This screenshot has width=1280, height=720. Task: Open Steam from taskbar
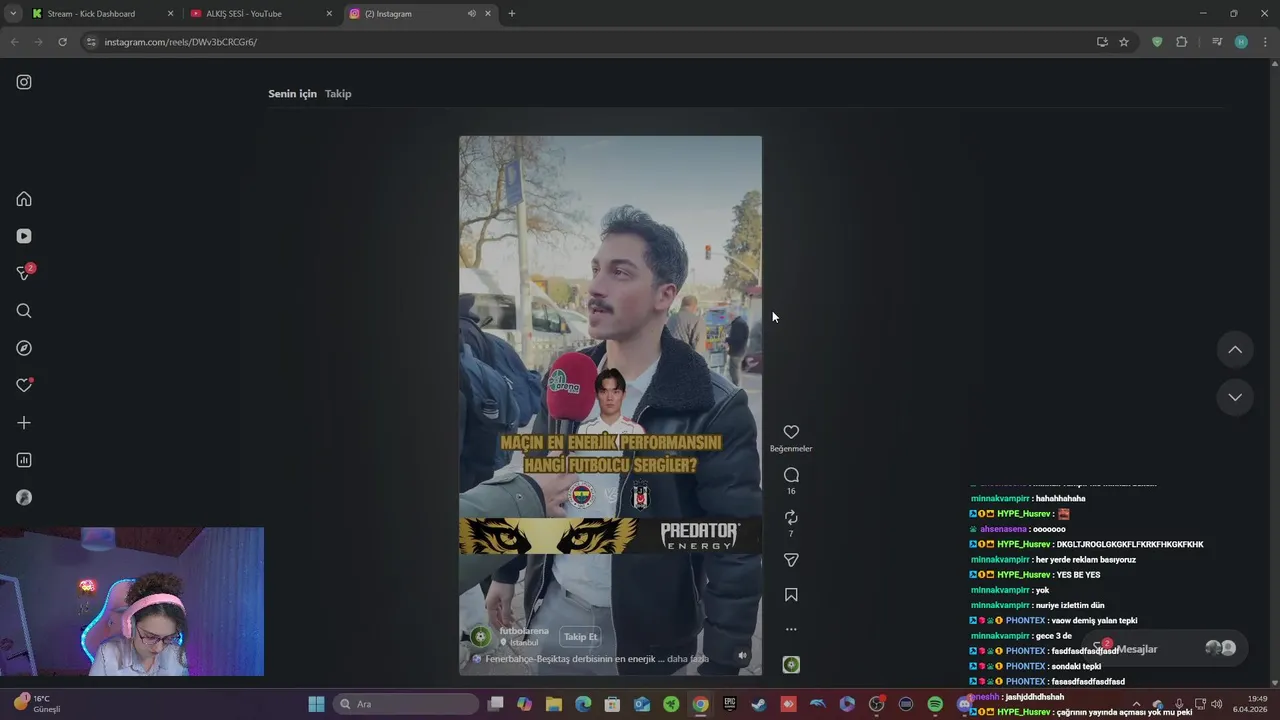point(759,704)
